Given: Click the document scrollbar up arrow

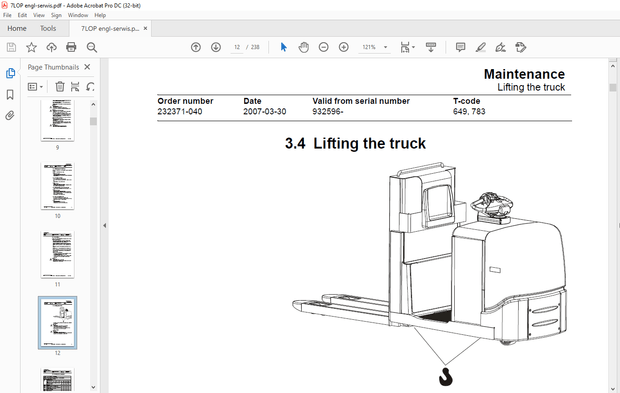Looking at the screenshot, I should pyautogui.click(x=613, y=66).
